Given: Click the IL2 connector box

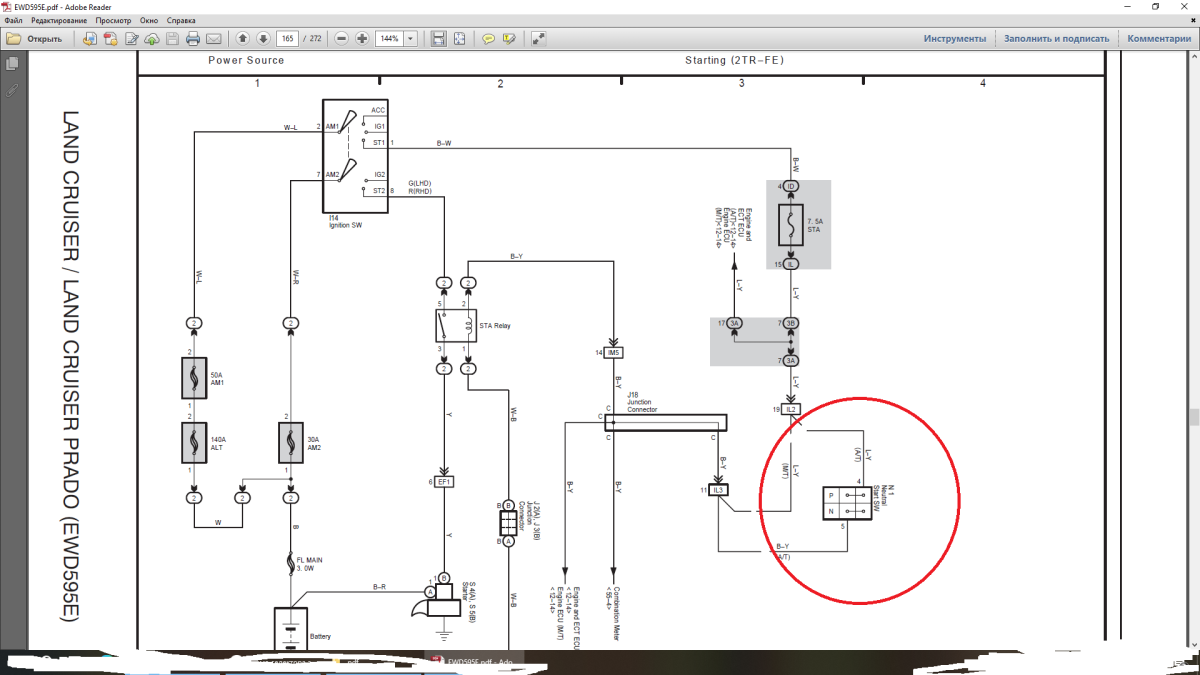Looking at the screenshot, I should tap(791, 410).
